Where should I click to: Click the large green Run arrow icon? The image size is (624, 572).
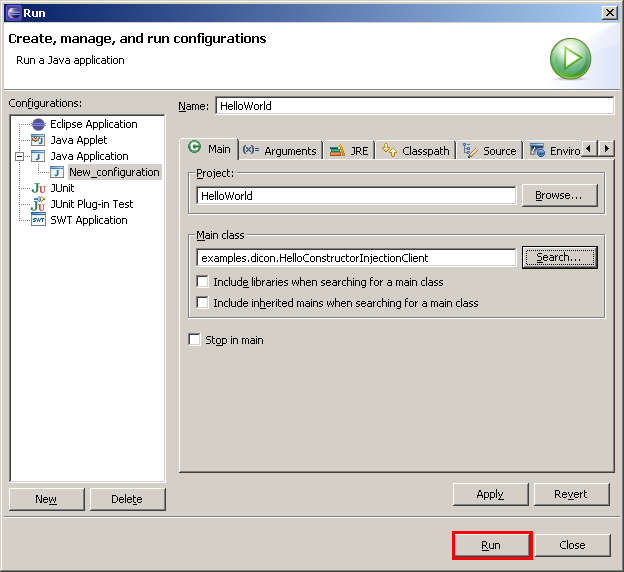pyautogui.click(x=570, y=59)
